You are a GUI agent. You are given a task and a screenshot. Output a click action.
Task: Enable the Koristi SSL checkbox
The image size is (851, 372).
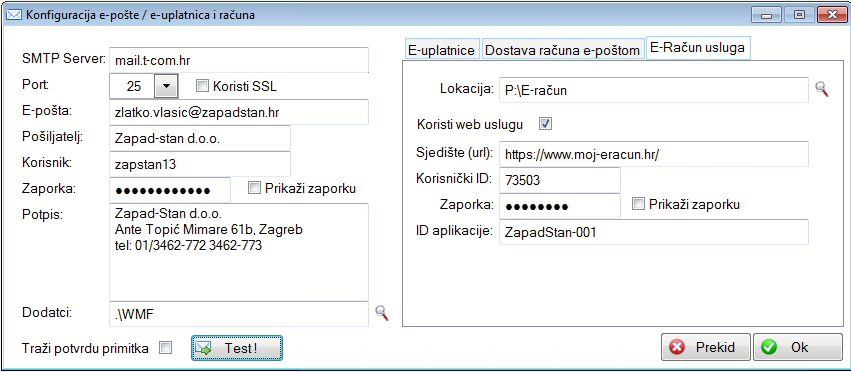pyautogui.click(x=202, y=86)
